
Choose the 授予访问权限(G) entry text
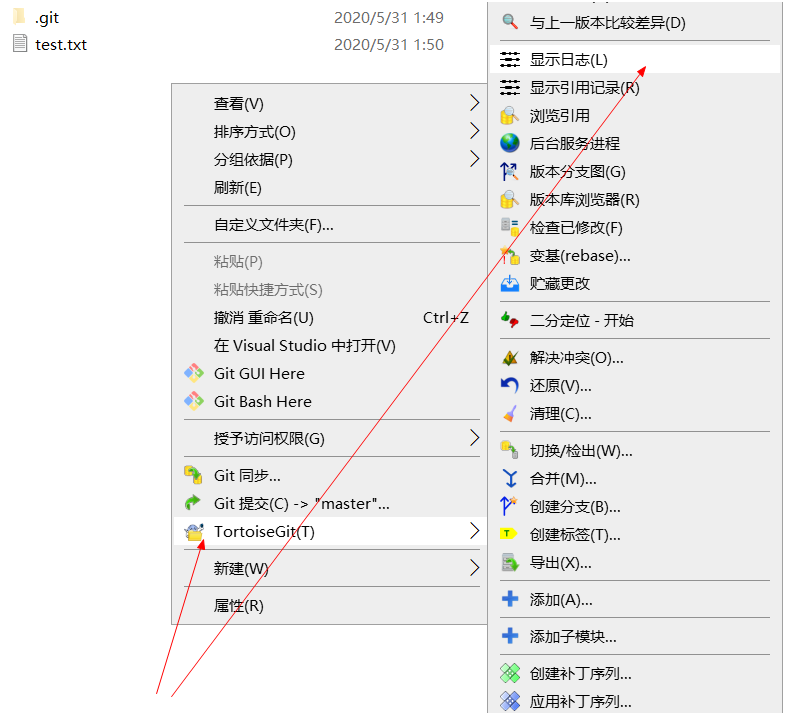[x=269, y=438]
